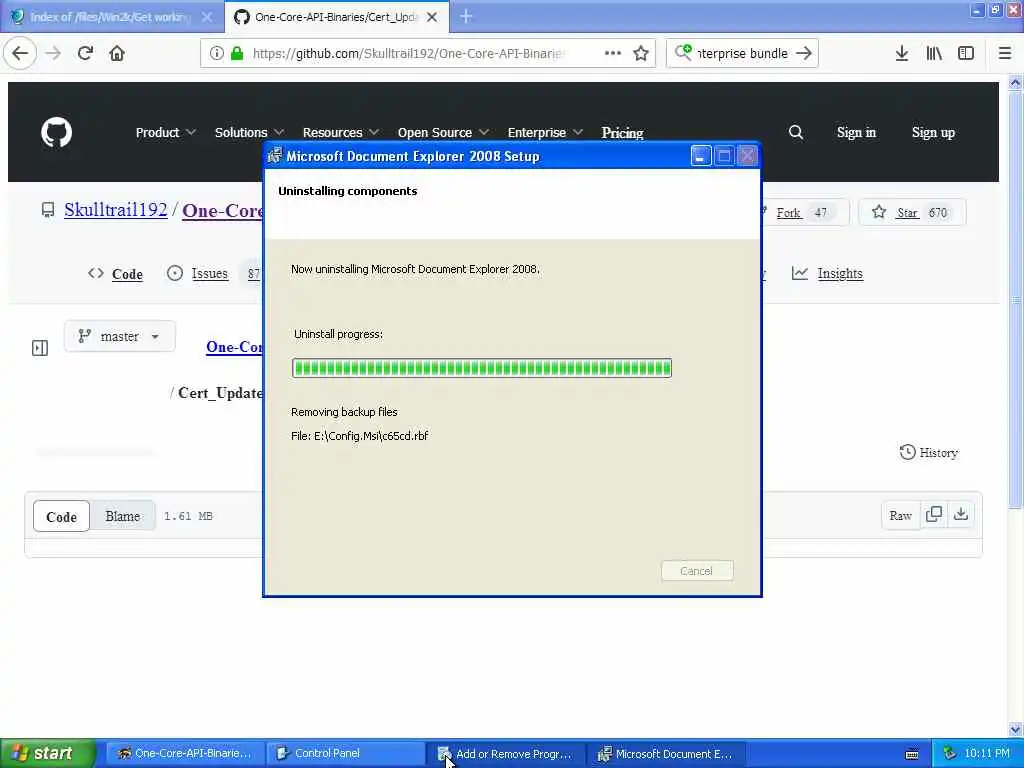1024x768 pixels.
Task: Open the repository Code tab
Action: coord(115,274)
